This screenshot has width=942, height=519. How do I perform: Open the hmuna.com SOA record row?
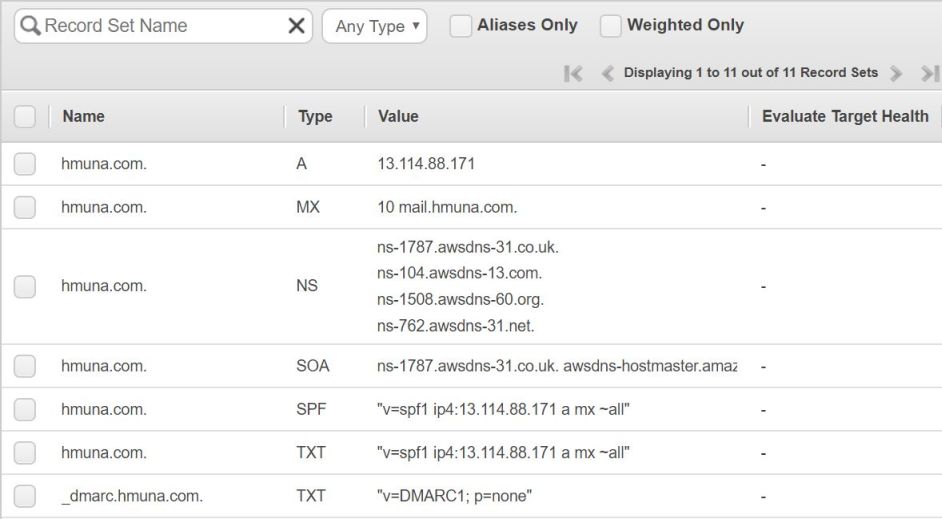tap(103, 366)
